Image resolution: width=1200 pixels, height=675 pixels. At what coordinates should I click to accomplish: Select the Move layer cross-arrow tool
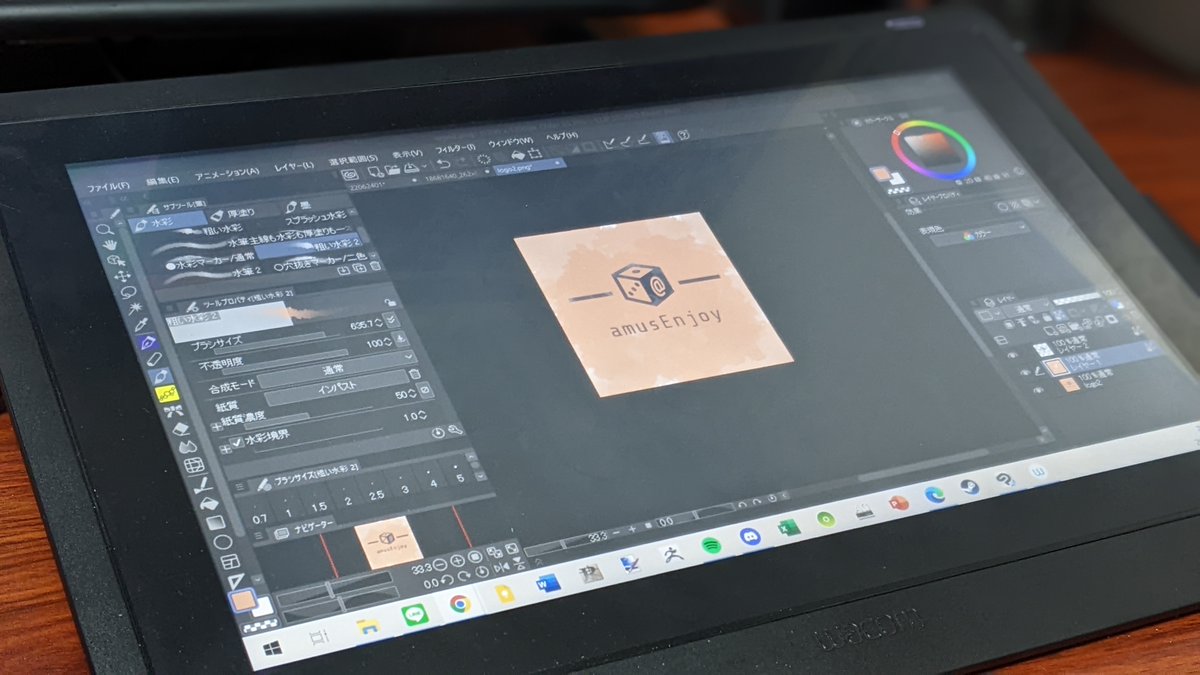[x=123, y=276]
